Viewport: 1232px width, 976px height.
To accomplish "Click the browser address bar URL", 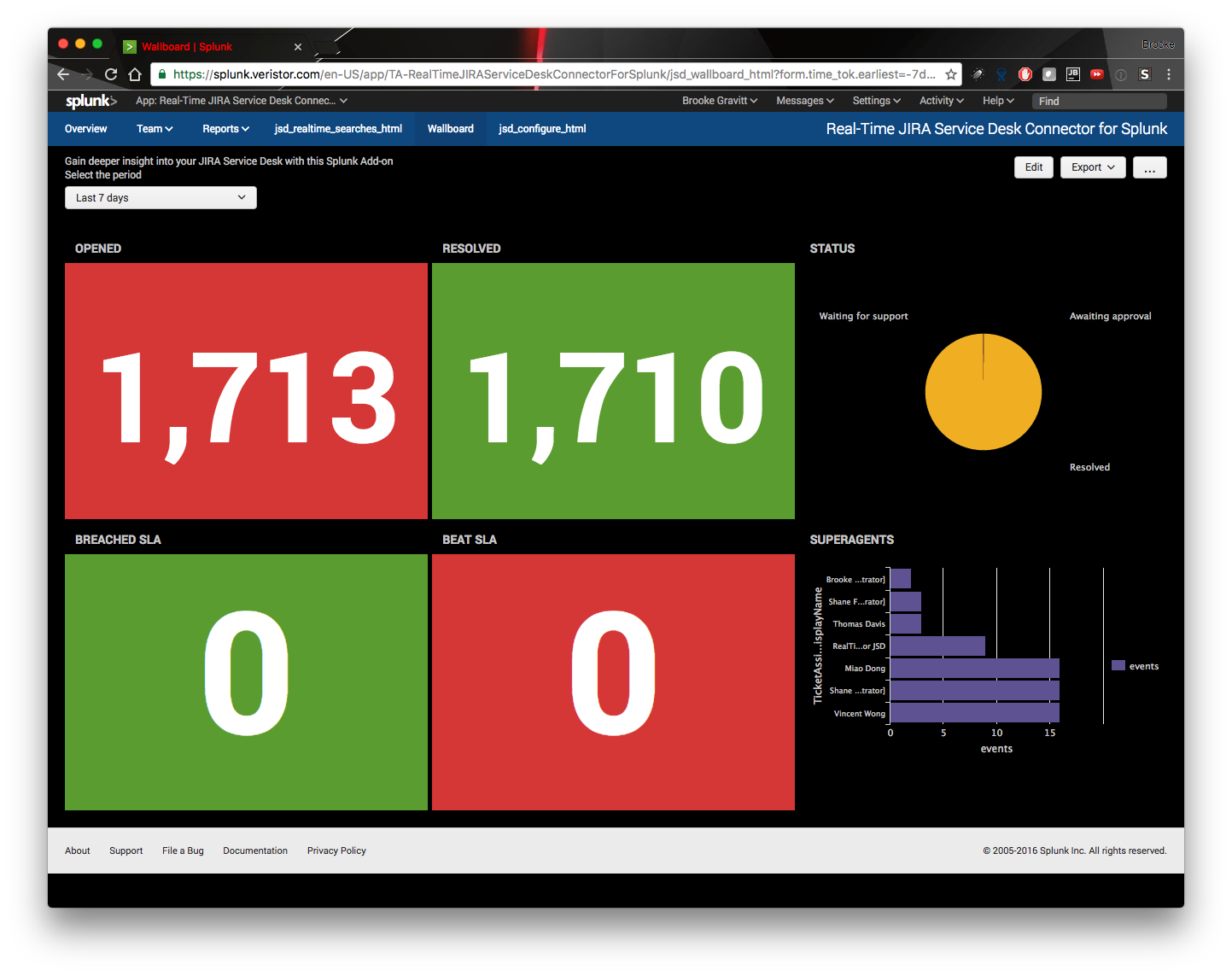I will pyautogui.click(x=554, y=74).
